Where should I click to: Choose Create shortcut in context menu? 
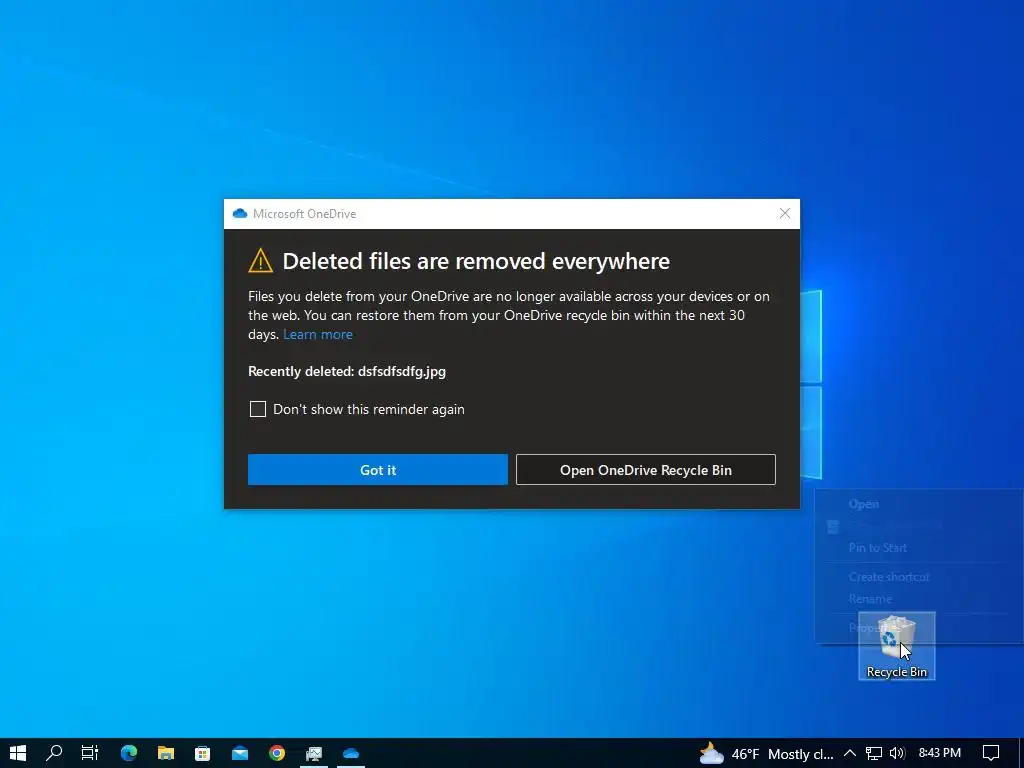(x=889, y=577)
